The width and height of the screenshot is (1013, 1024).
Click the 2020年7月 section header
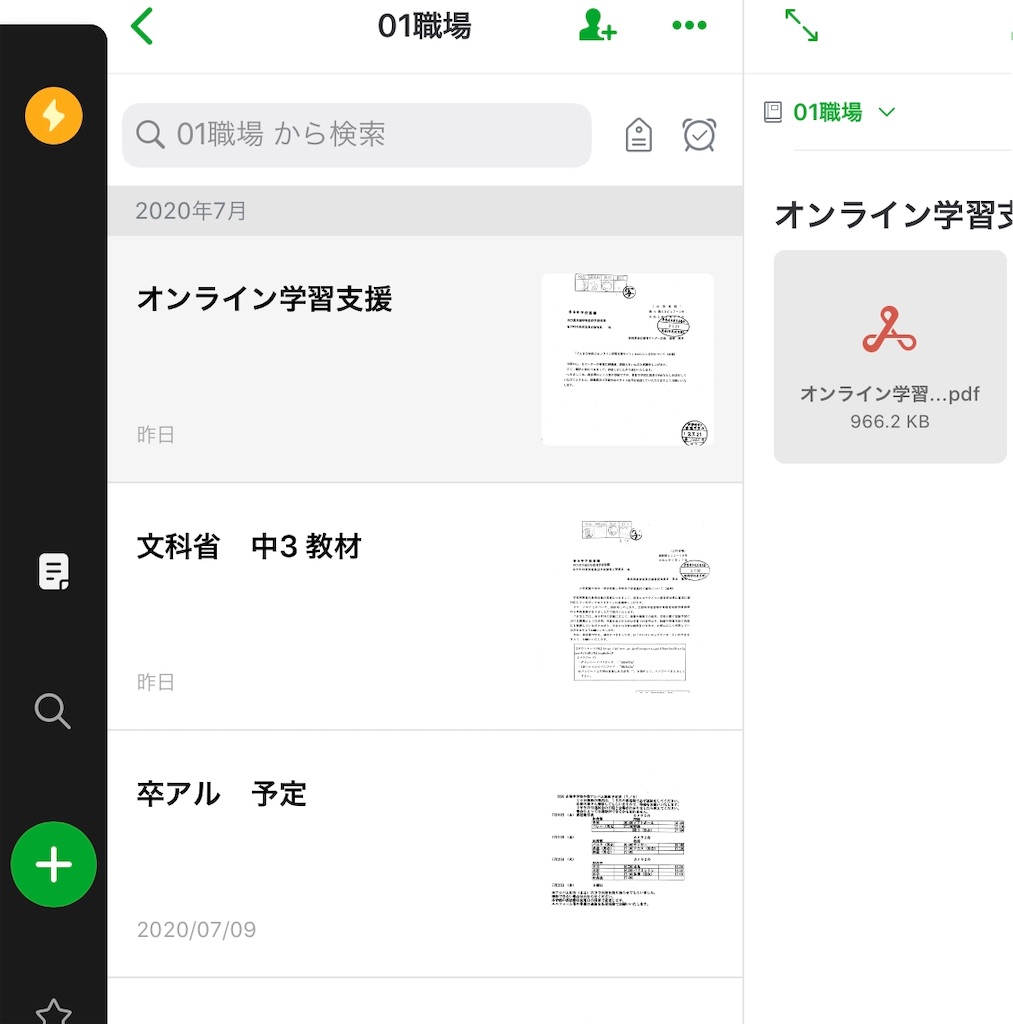point(425,211)
